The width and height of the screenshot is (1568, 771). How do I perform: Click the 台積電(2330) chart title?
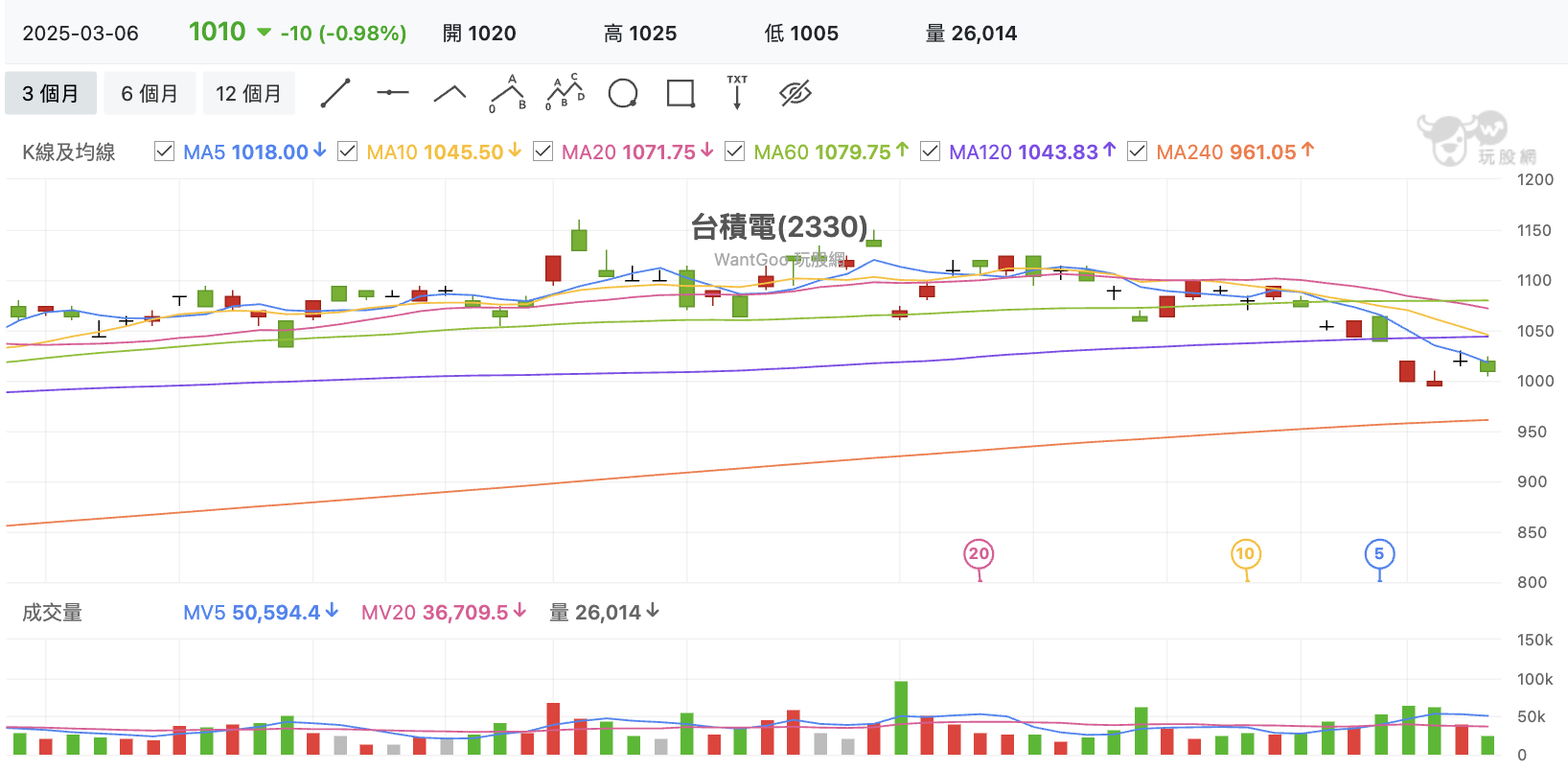(779, 227)
